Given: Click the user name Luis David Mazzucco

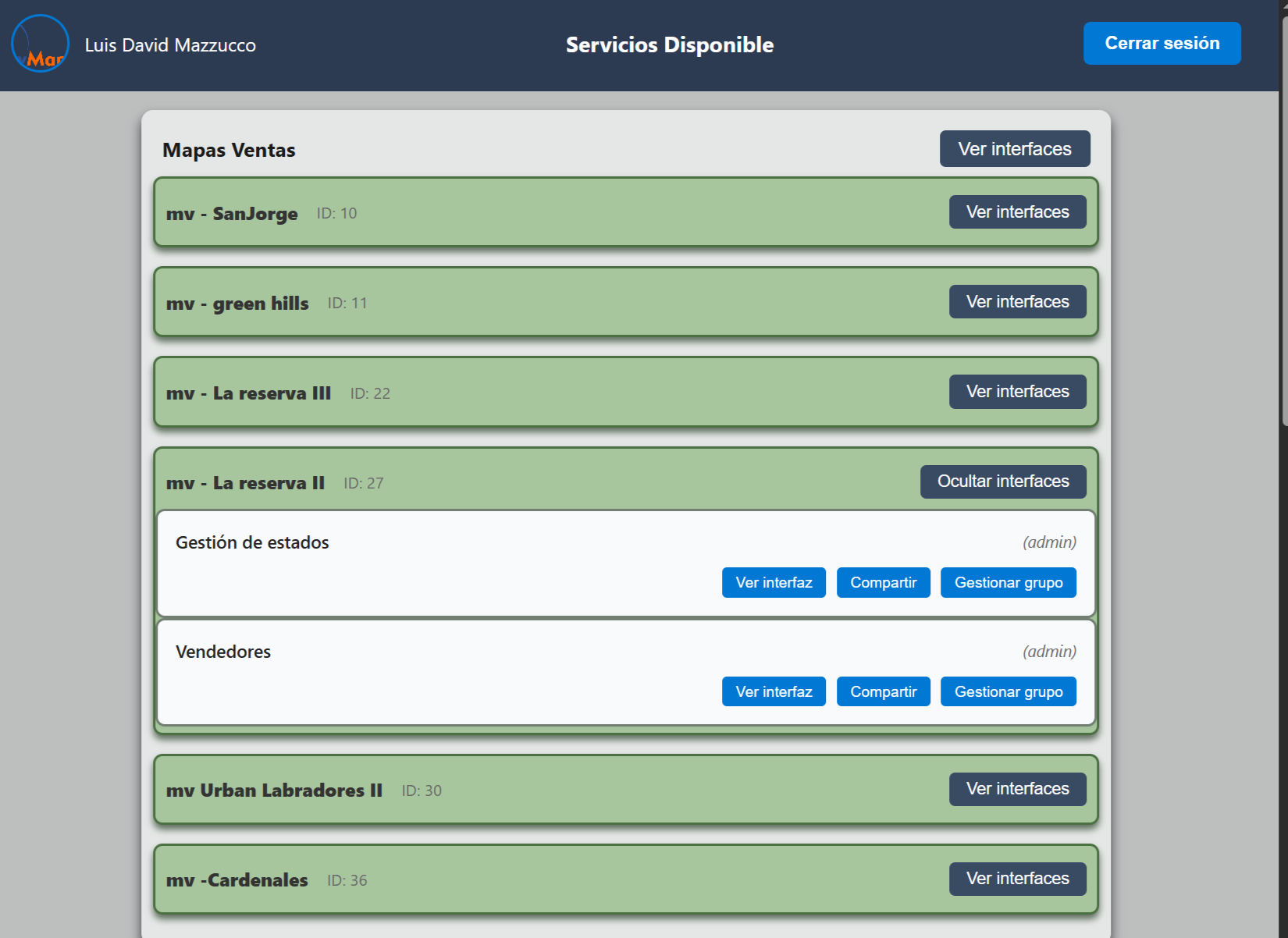Looking at the screenshot, I should [170, 45].
